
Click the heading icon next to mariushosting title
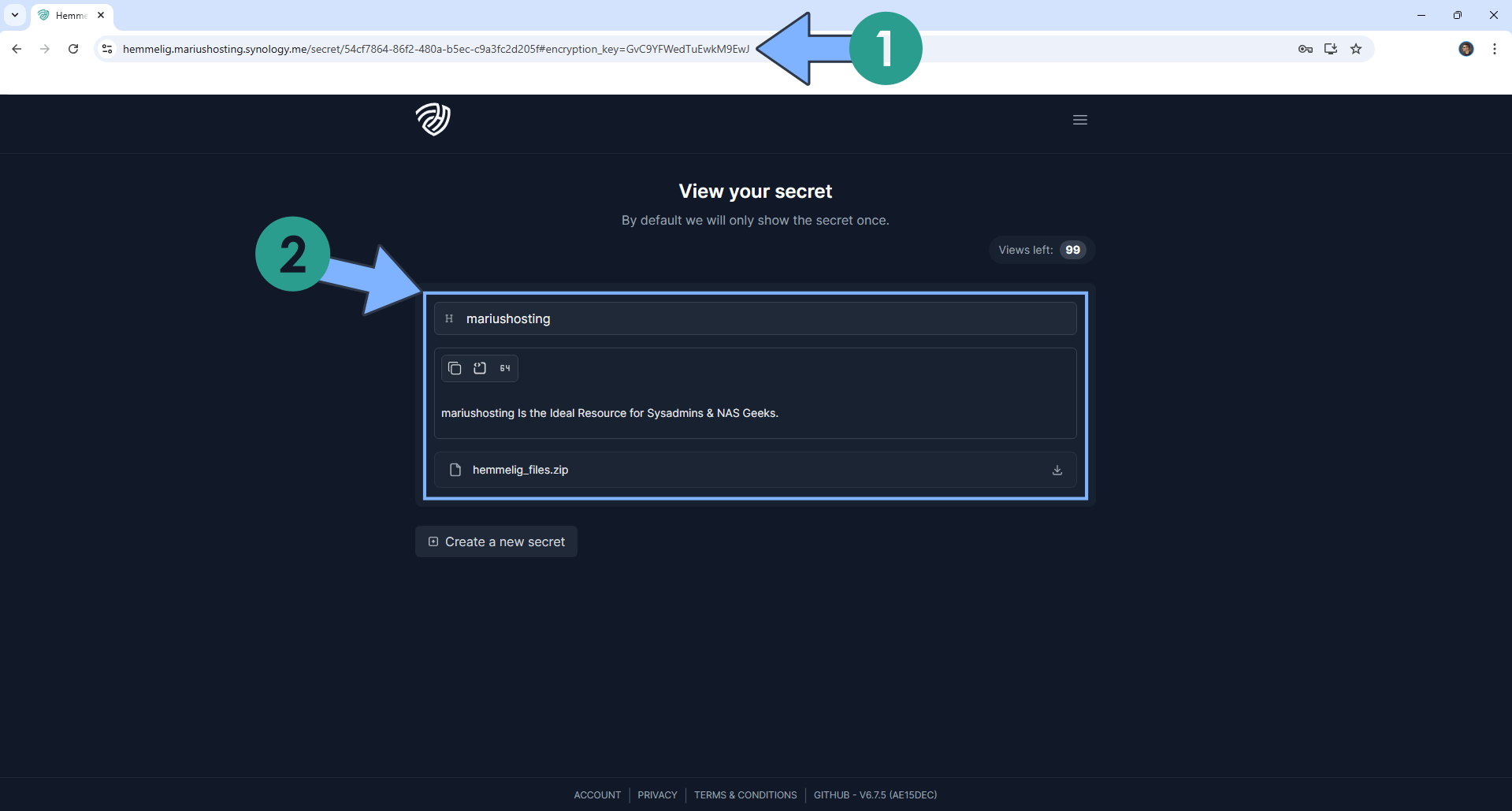(x=449, y=318)
